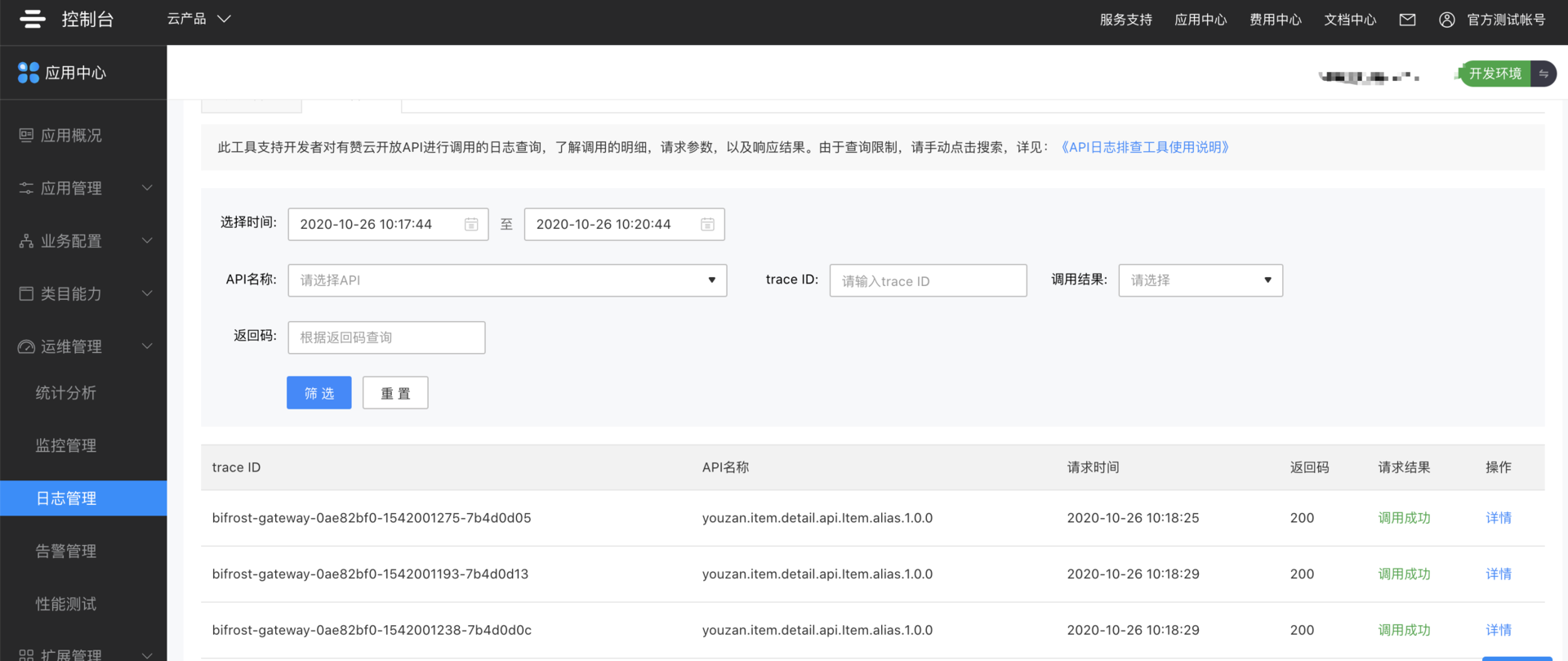Click the trace ID input field
Image resolution: width=1568 pixels, height=661 pixels.
click(x=928, y=280)
